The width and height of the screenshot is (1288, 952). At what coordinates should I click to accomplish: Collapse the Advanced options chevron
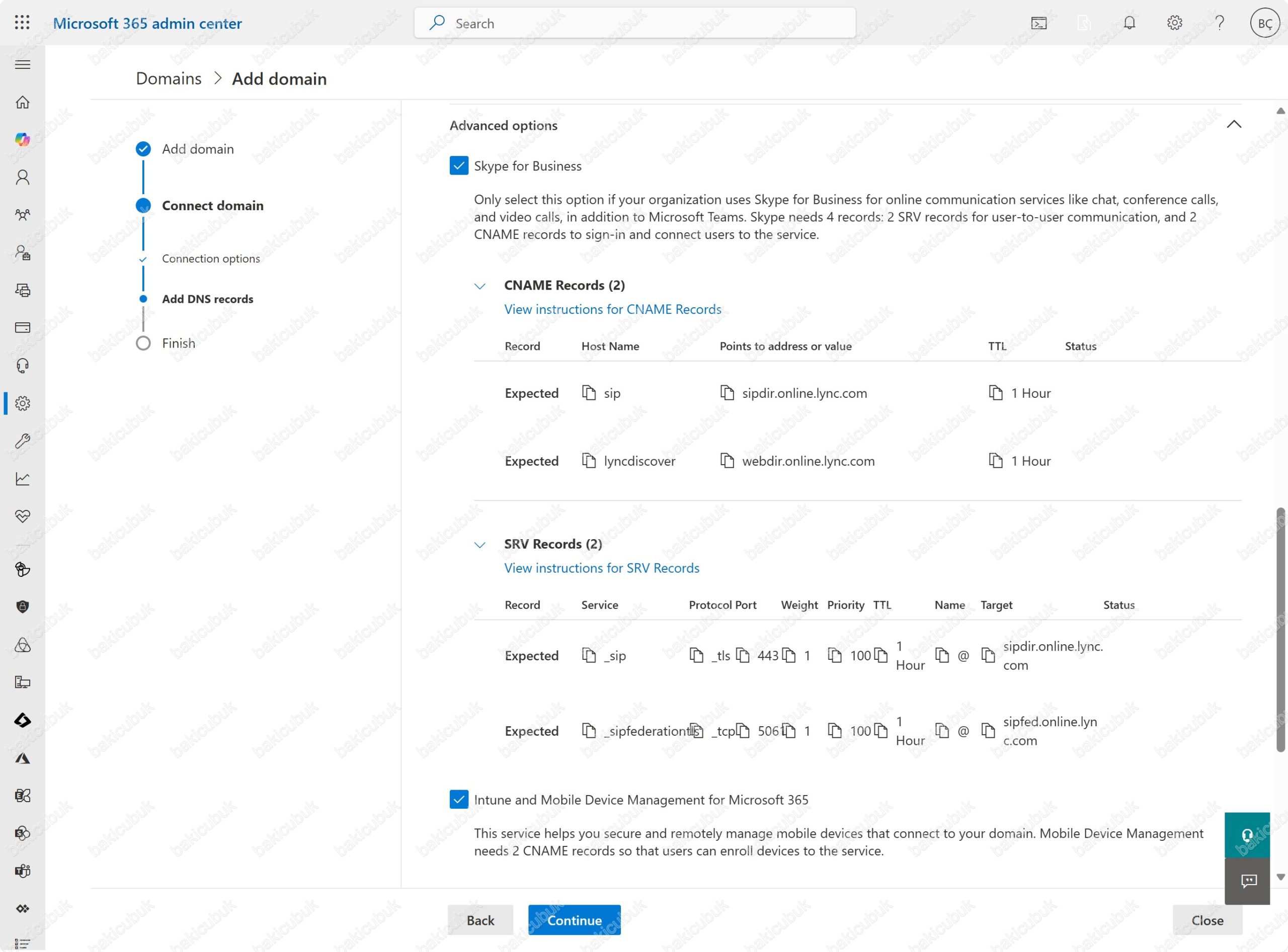[1234, 125]
